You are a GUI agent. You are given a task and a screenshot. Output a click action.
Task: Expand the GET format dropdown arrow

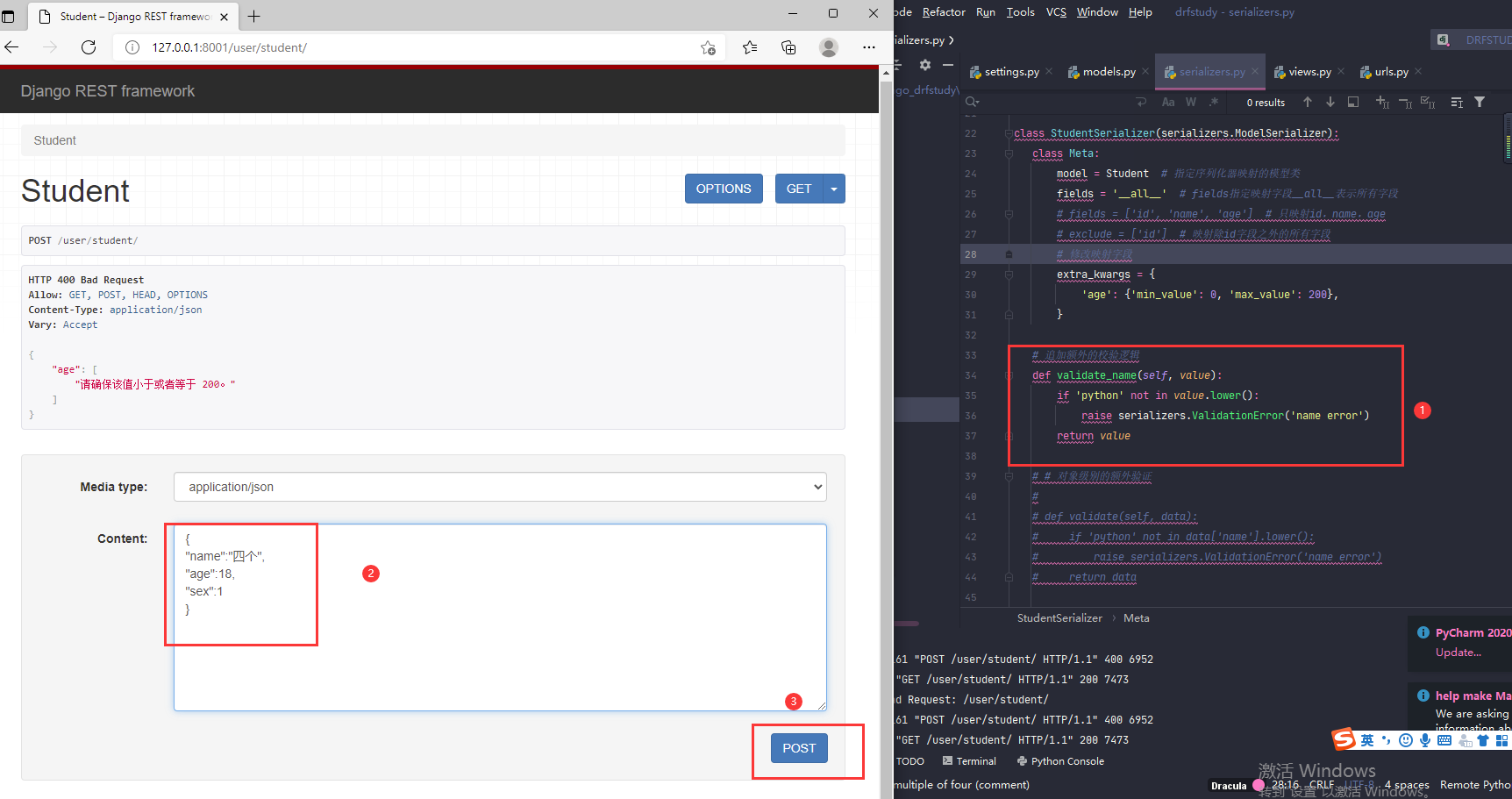click(834, 189)
